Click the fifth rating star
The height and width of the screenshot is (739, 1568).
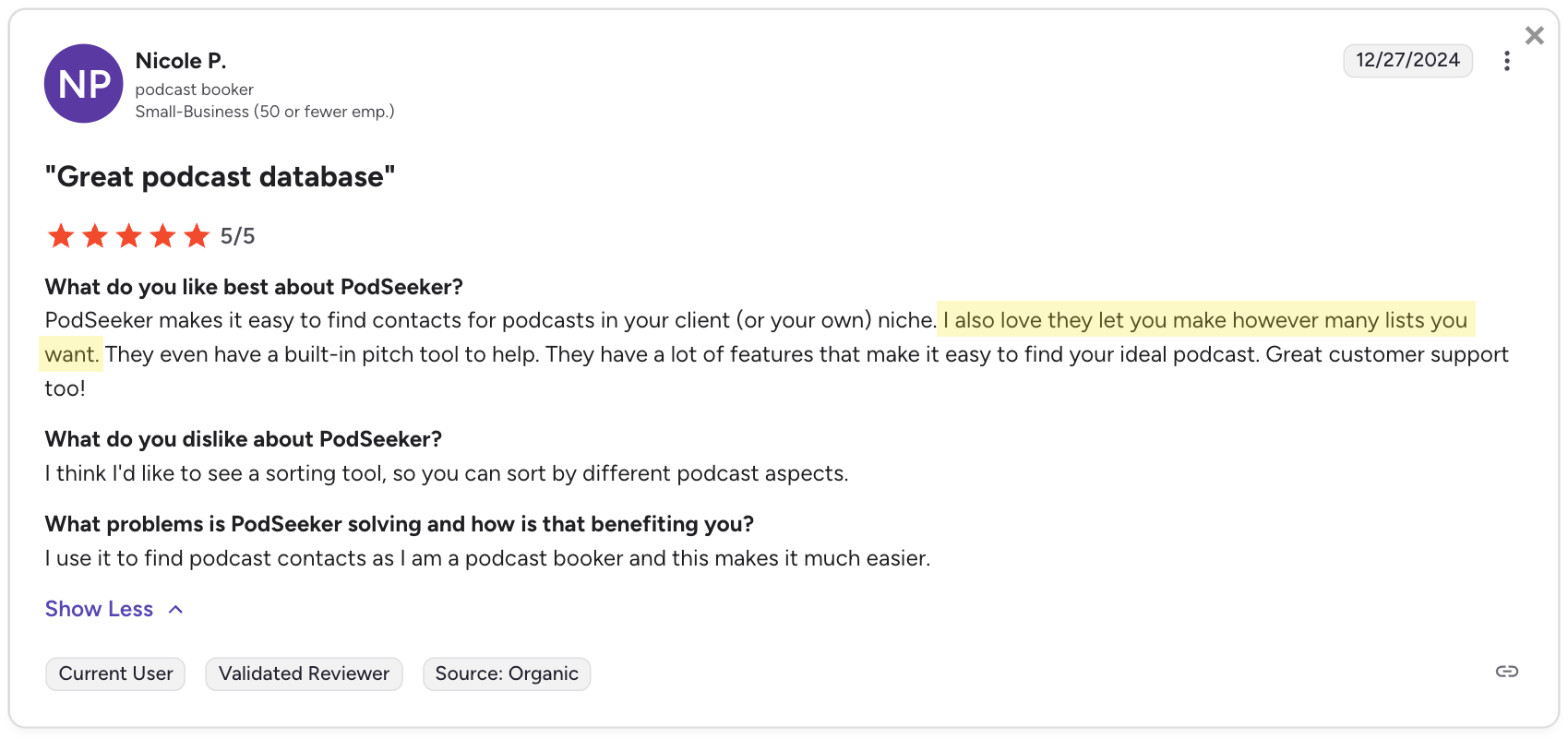click(x=197, y=236)
